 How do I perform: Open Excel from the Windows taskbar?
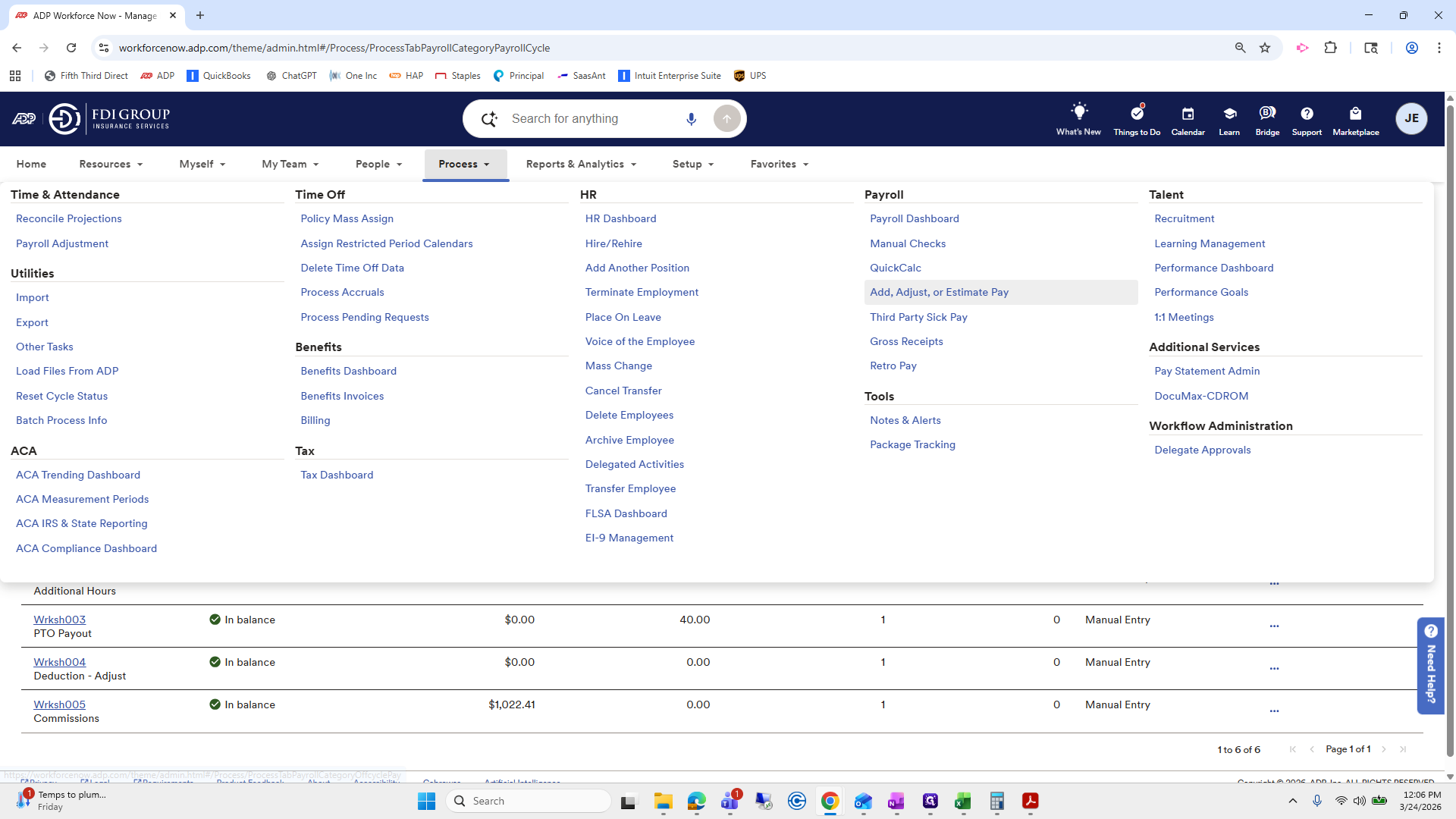click(x=964, y=802)
